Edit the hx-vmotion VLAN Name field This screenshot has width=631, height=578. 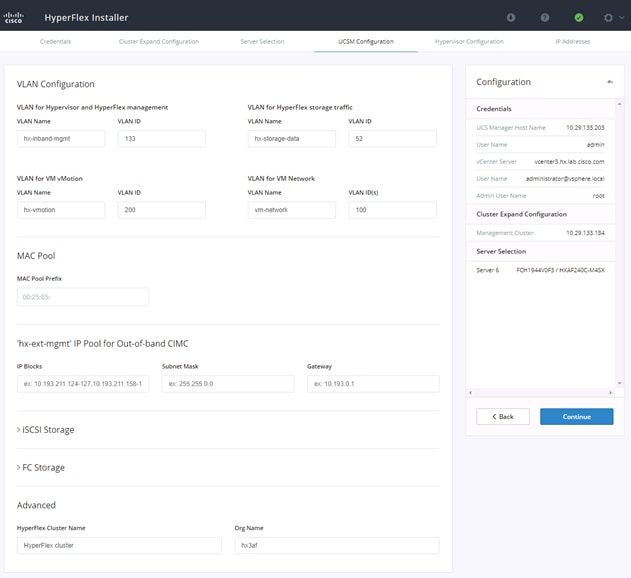click(x=61, y=210)
